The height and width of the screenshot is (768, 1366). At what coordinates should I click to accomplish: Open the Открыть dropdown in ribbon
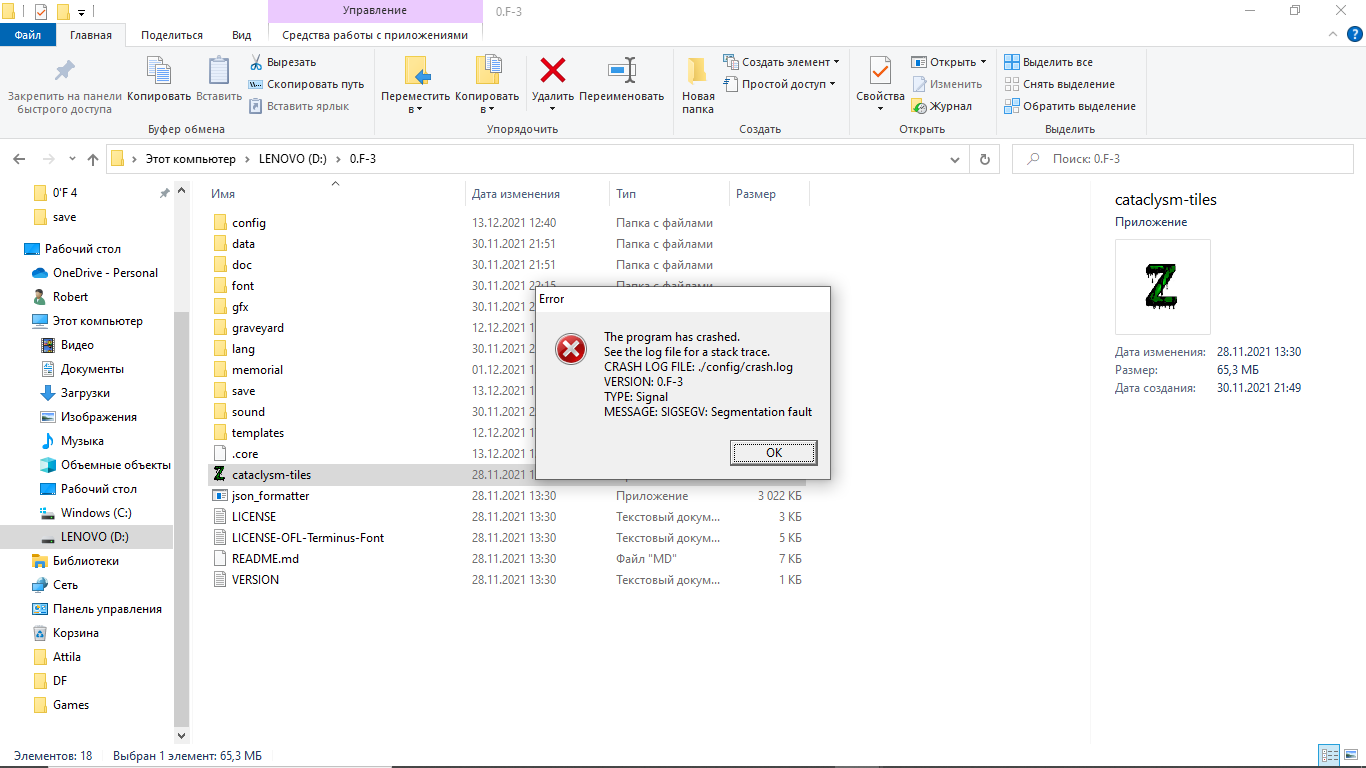(949, 62)
